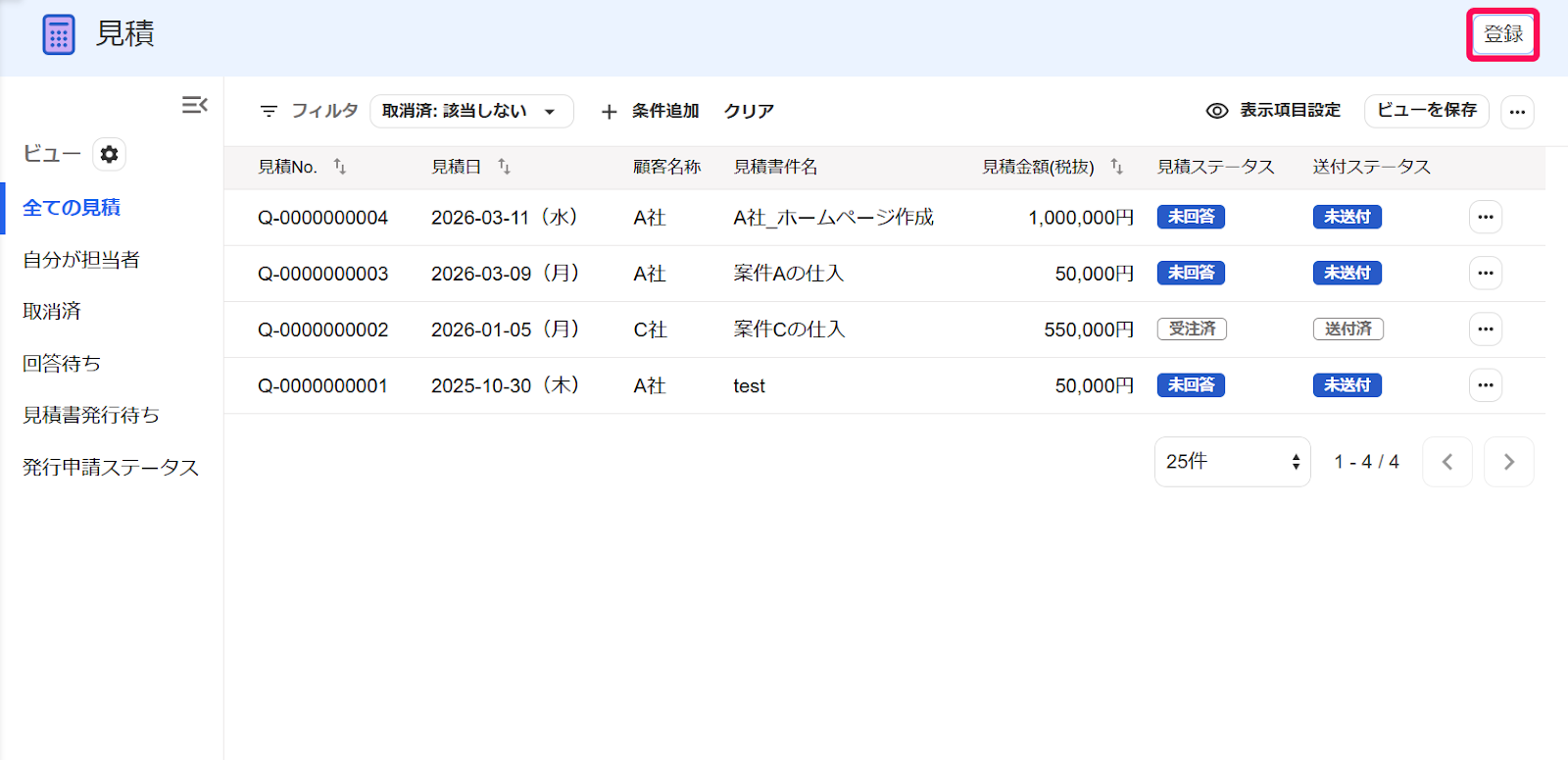Select the 見積書発行待ち view
The width and height of the screenshot is (1568, 760).
pos(91,416)
